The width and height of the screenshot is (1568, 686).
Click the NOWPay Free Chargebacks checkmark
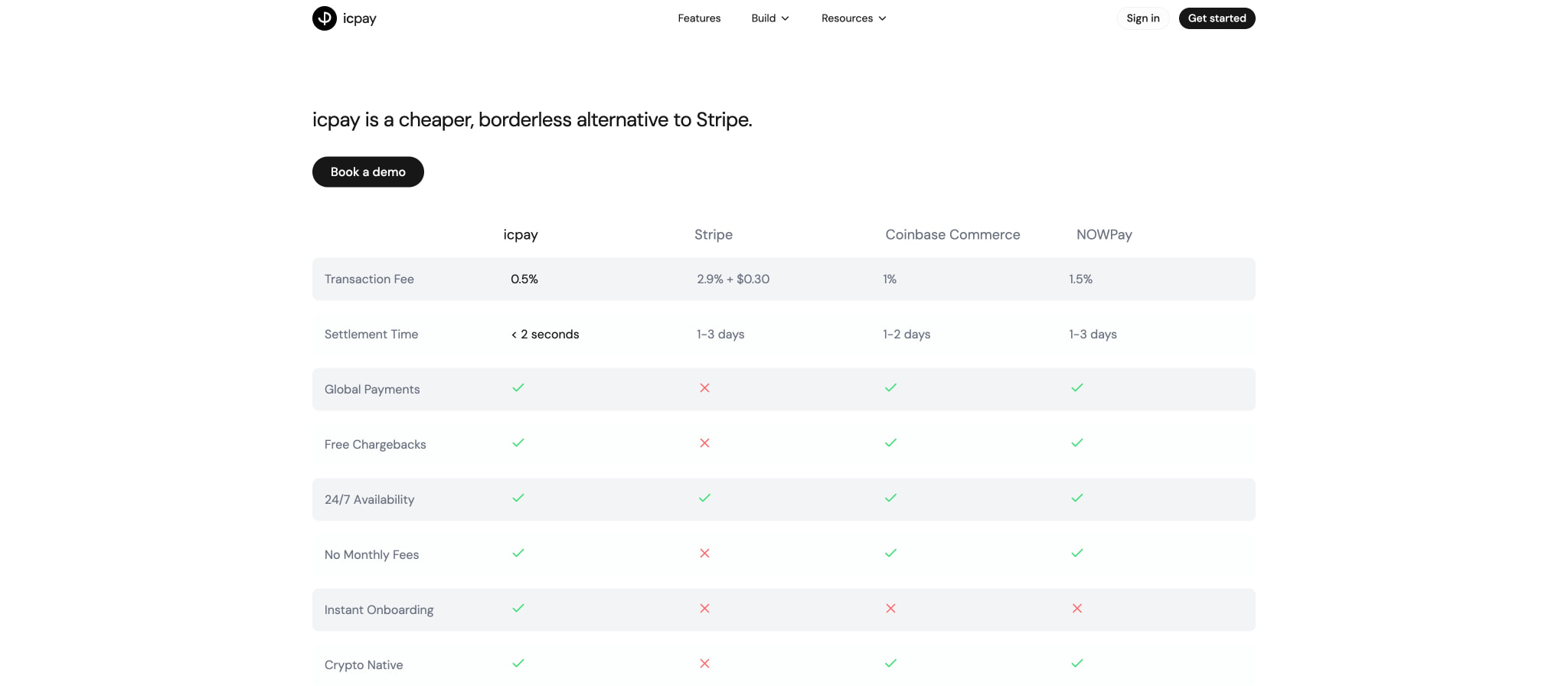click(1077, 443)
